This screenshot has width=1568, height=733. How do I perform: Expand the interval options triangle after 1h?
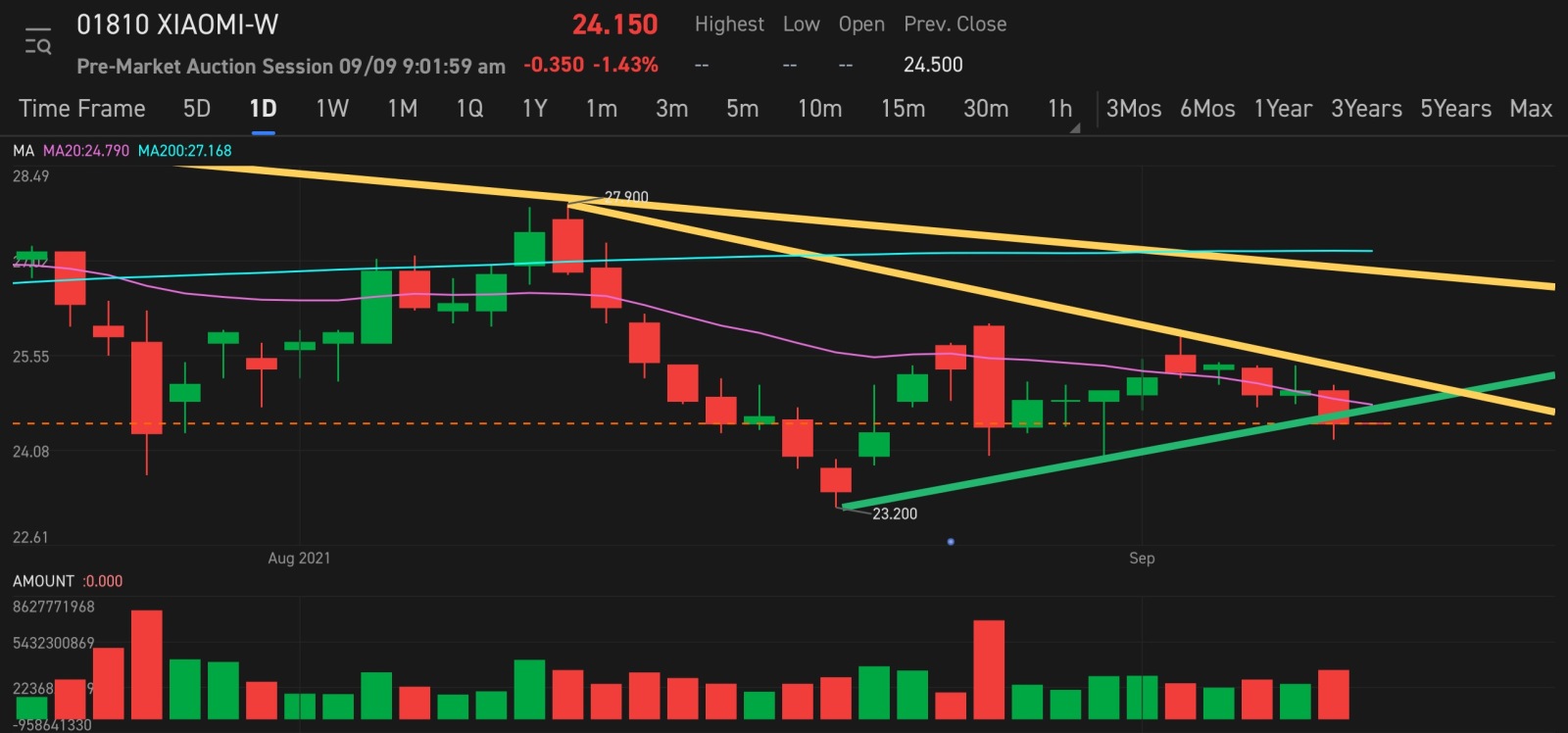click(x=1075, y=127)
